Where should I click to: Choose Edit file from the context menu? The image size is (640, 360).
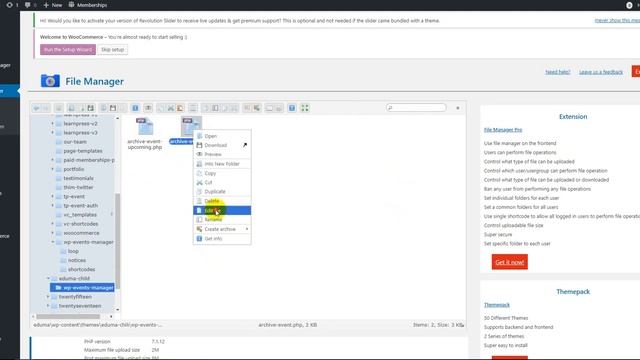point(222,210)
